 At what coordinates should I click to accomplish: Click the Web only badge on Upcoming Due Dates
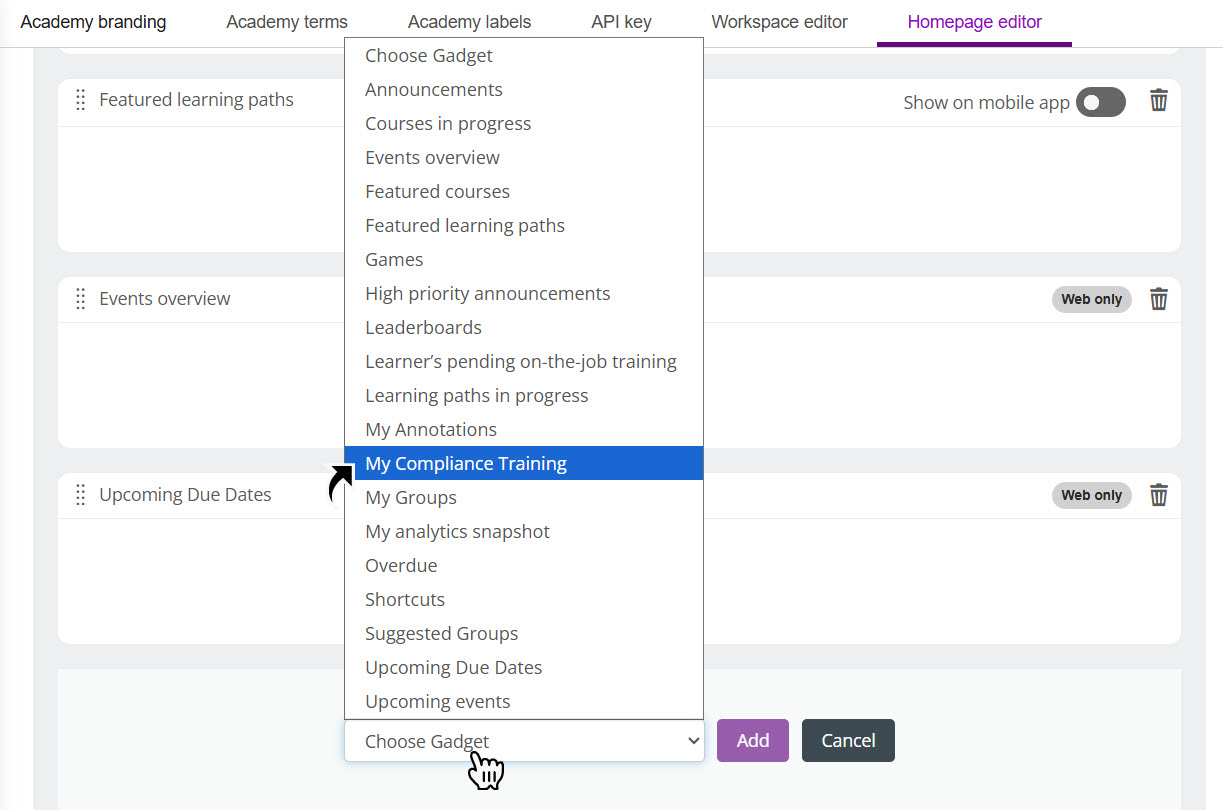1091,494
